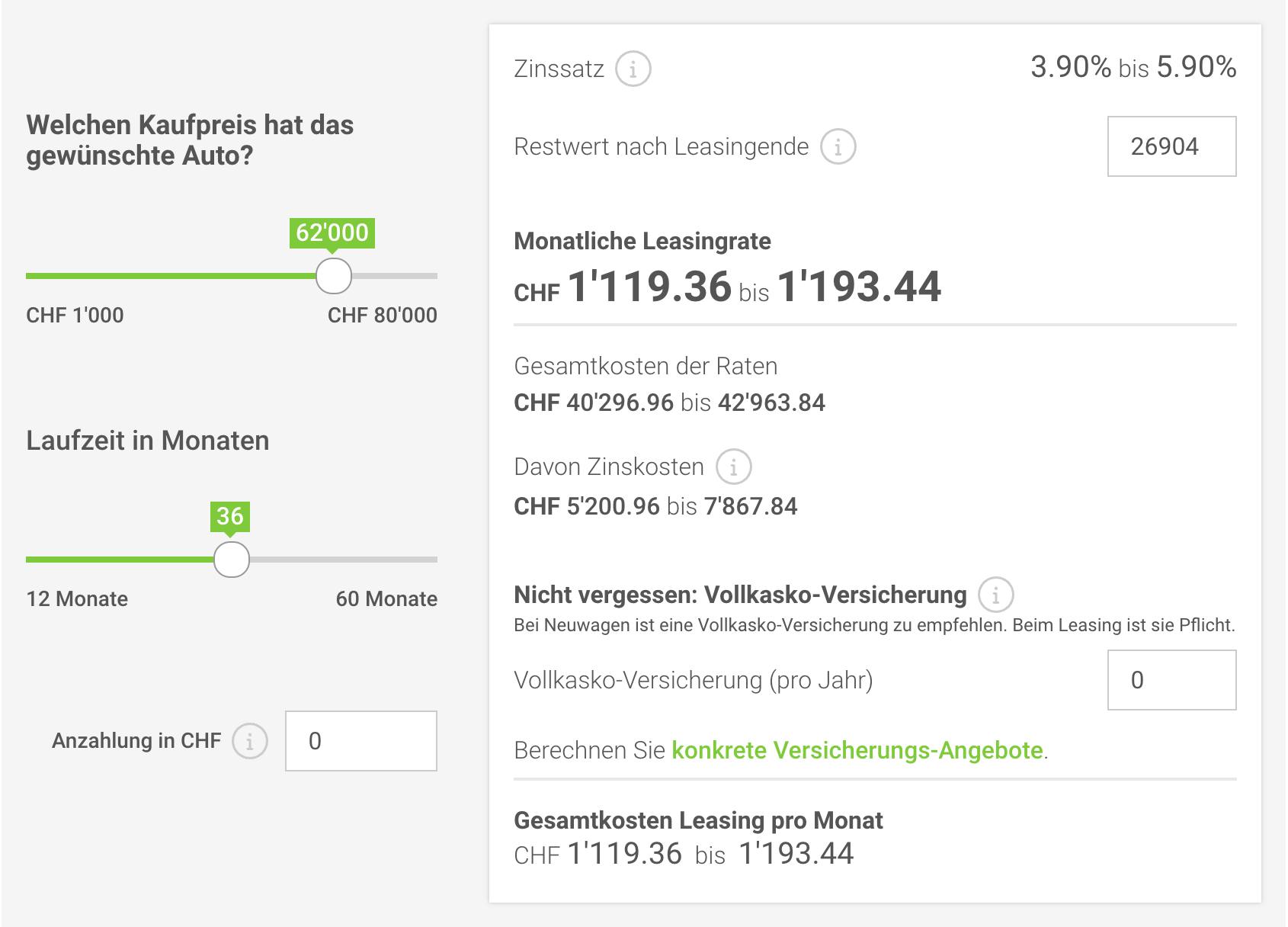Click the green 36 value badge
Viewport: 1288px width, 927px height.
click(230, 516)
